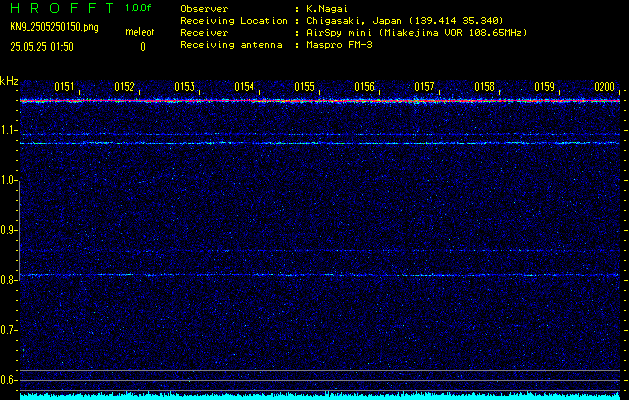Click the AirSpy mini receiver description
The image size is (629, 400).
[417, 33]
